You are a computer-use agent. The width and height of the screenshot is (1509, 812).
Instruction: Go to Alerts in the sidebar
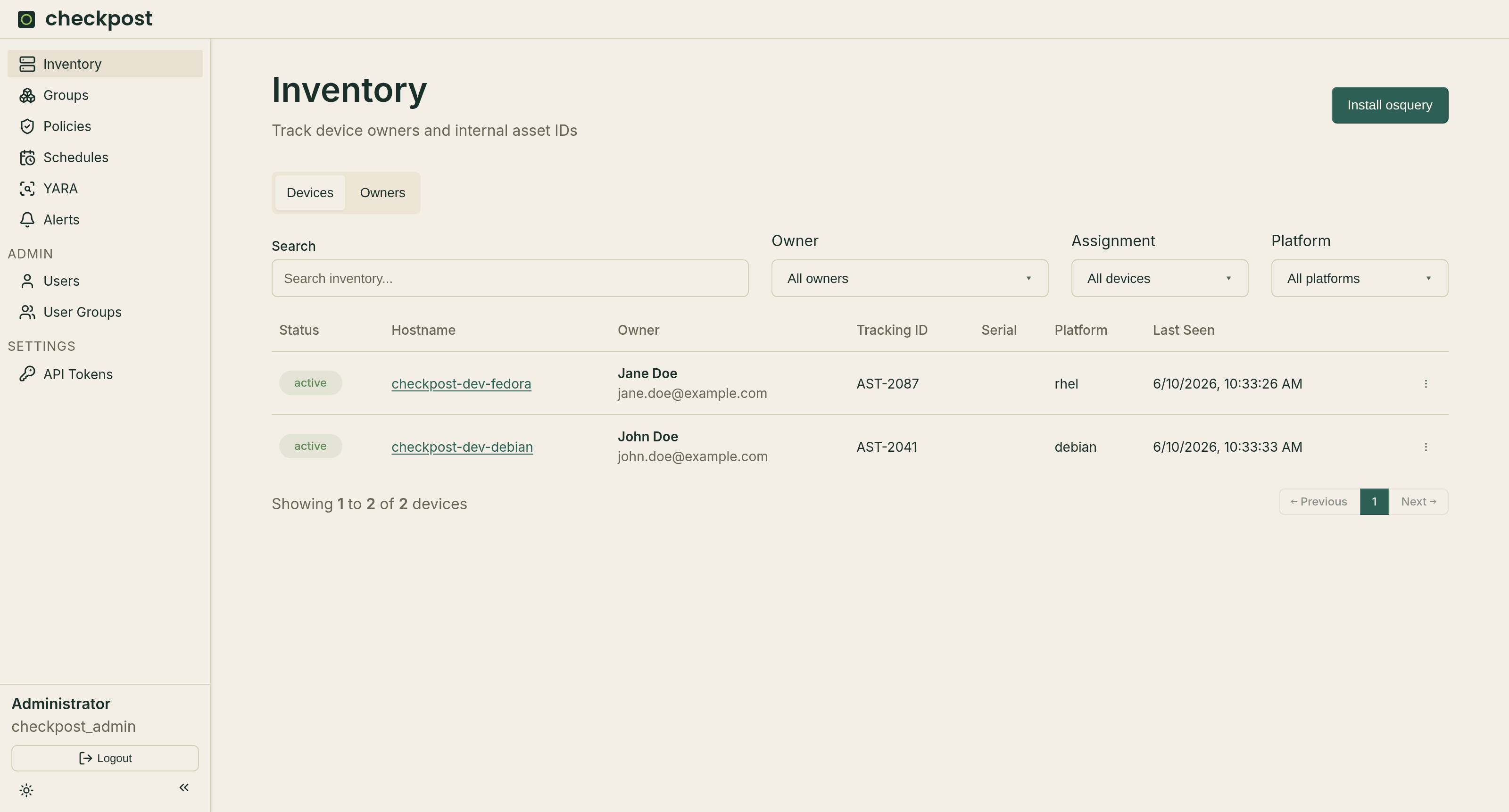coord(105,219)
